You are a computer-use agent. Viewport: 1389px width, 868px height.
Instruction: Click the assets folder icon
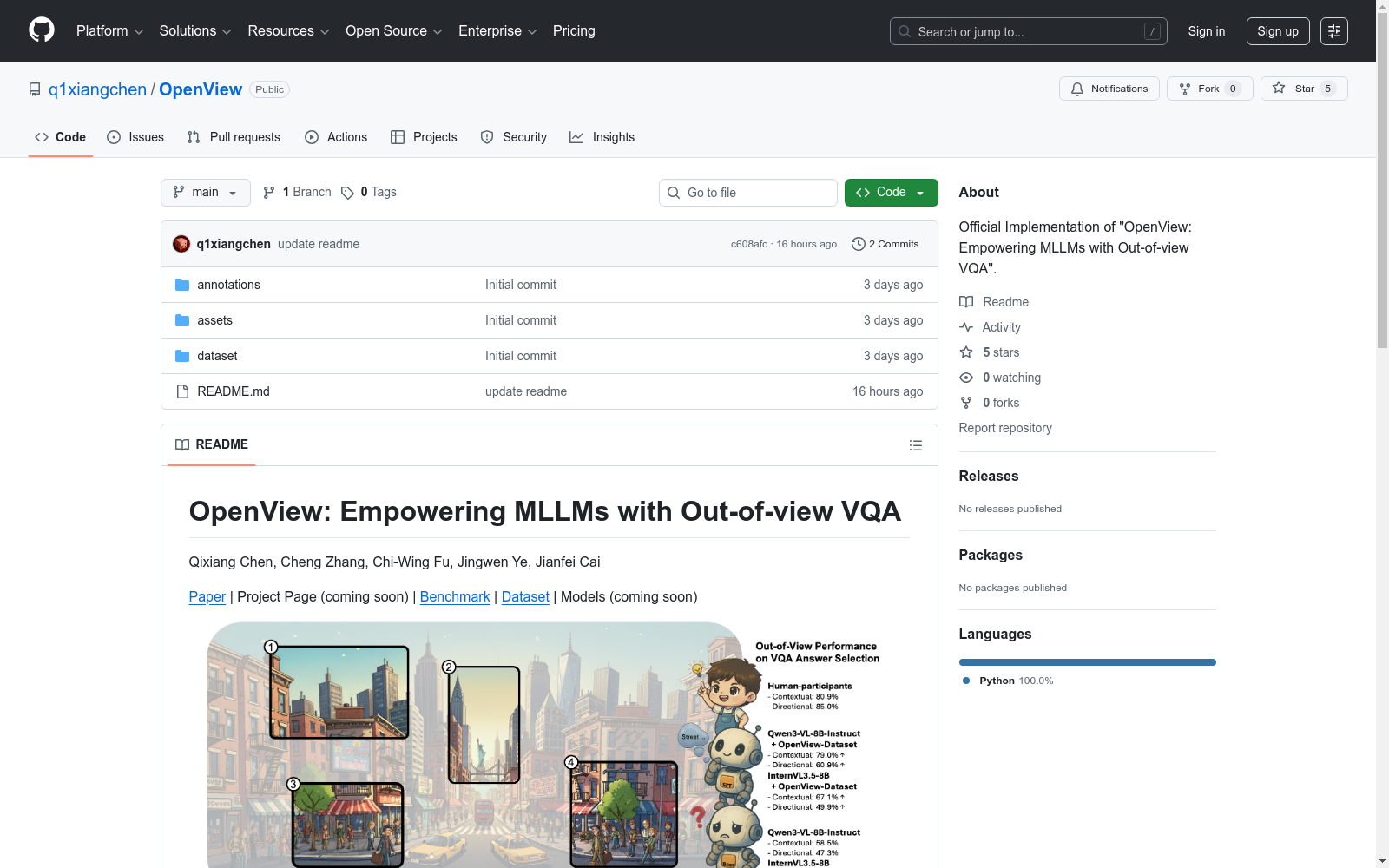[182, 320]
